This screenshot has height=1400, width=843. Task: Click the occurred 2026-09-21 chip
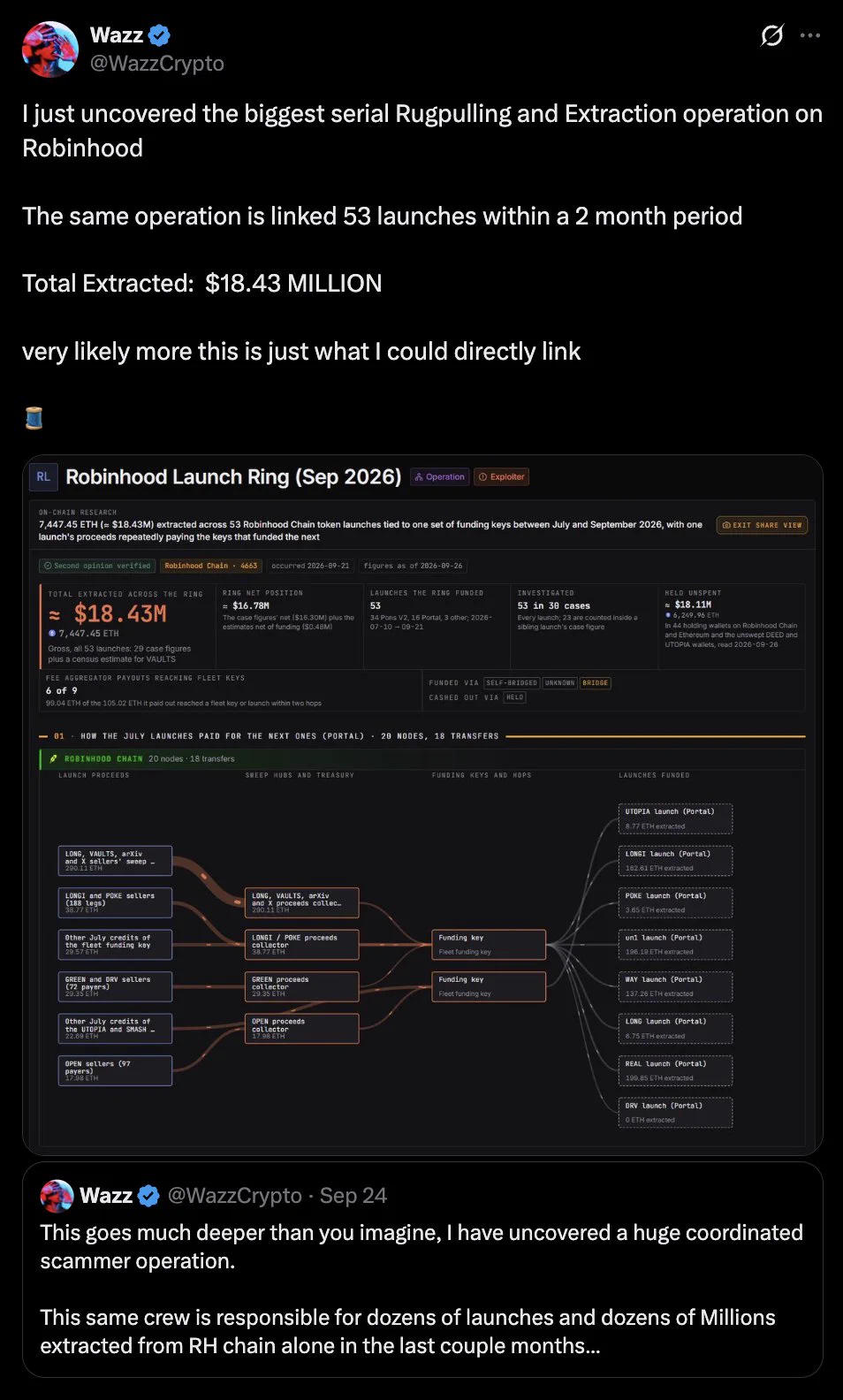[310, 566]
